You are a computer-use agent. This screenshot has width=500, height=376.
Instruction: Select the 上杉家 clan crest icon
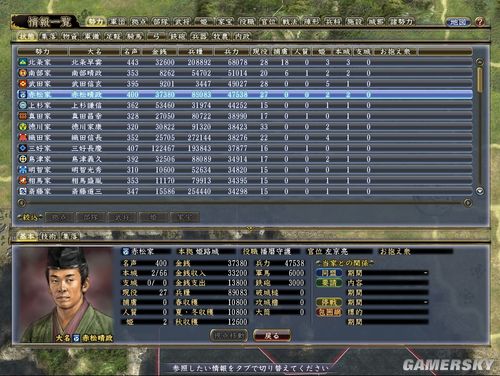22,105
